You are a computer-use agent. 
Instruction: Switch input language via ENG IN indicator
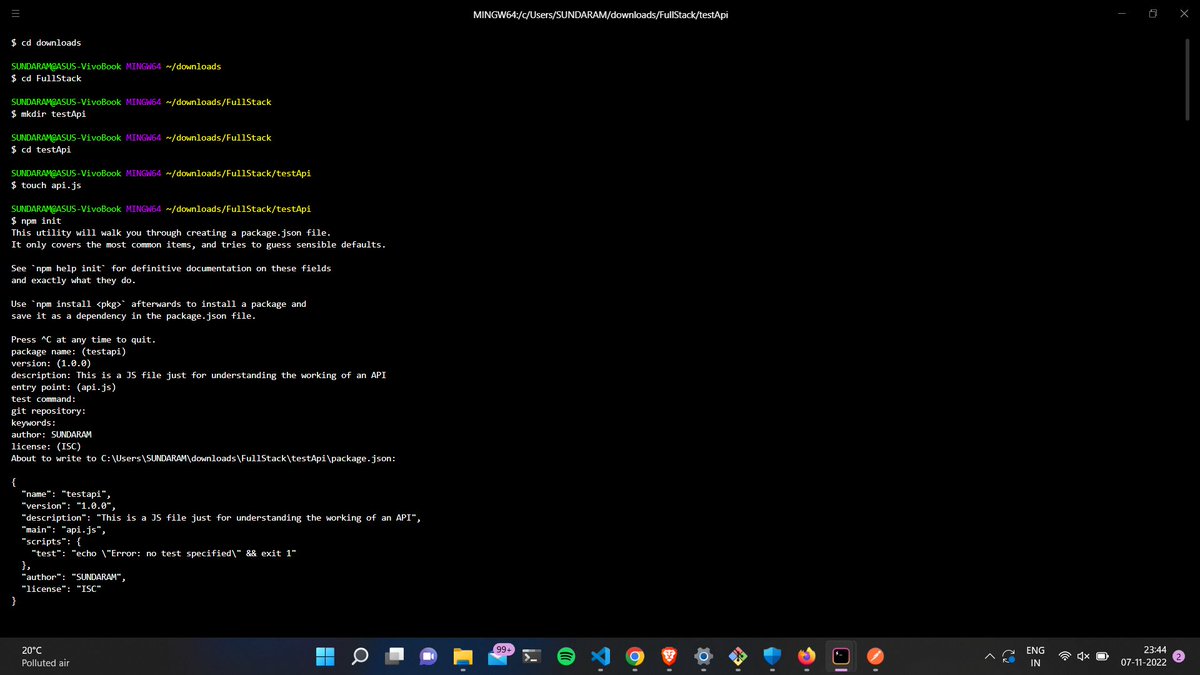tap(1035, 656)
